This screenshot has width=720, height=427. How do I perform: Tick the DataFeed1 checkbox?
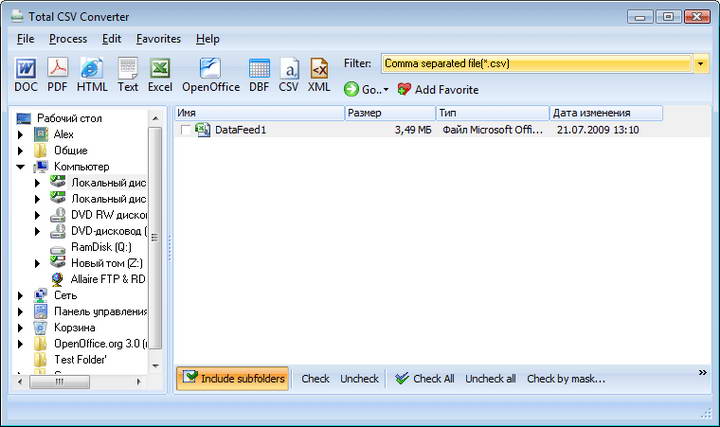point(186,130)
